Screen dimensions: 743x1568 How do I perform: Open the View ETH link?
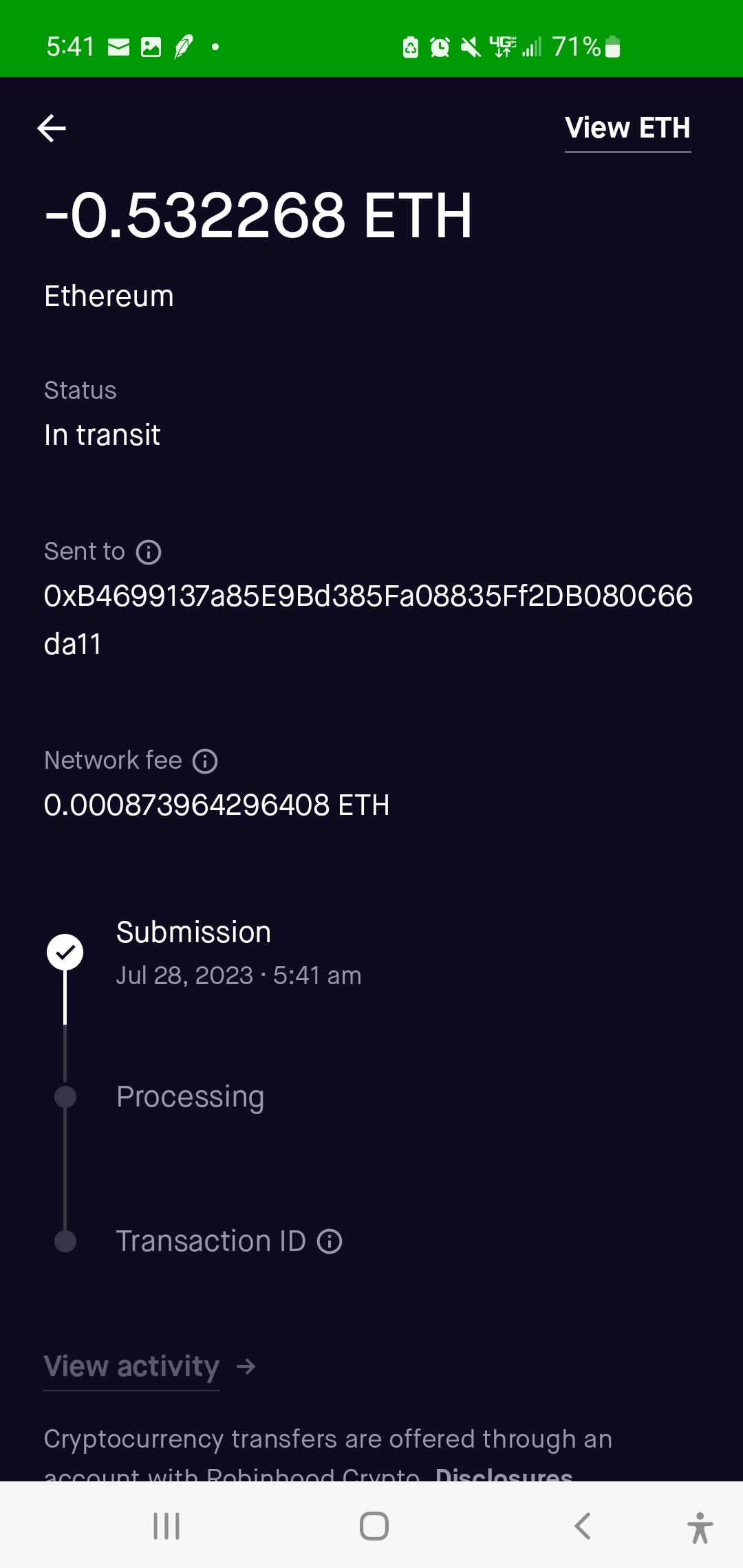point(627,128)
